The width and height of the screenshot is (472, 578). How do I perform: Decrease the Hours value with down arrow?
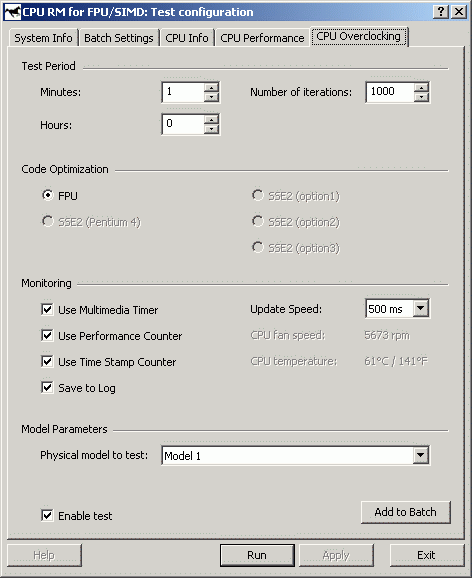coord(211,129)
